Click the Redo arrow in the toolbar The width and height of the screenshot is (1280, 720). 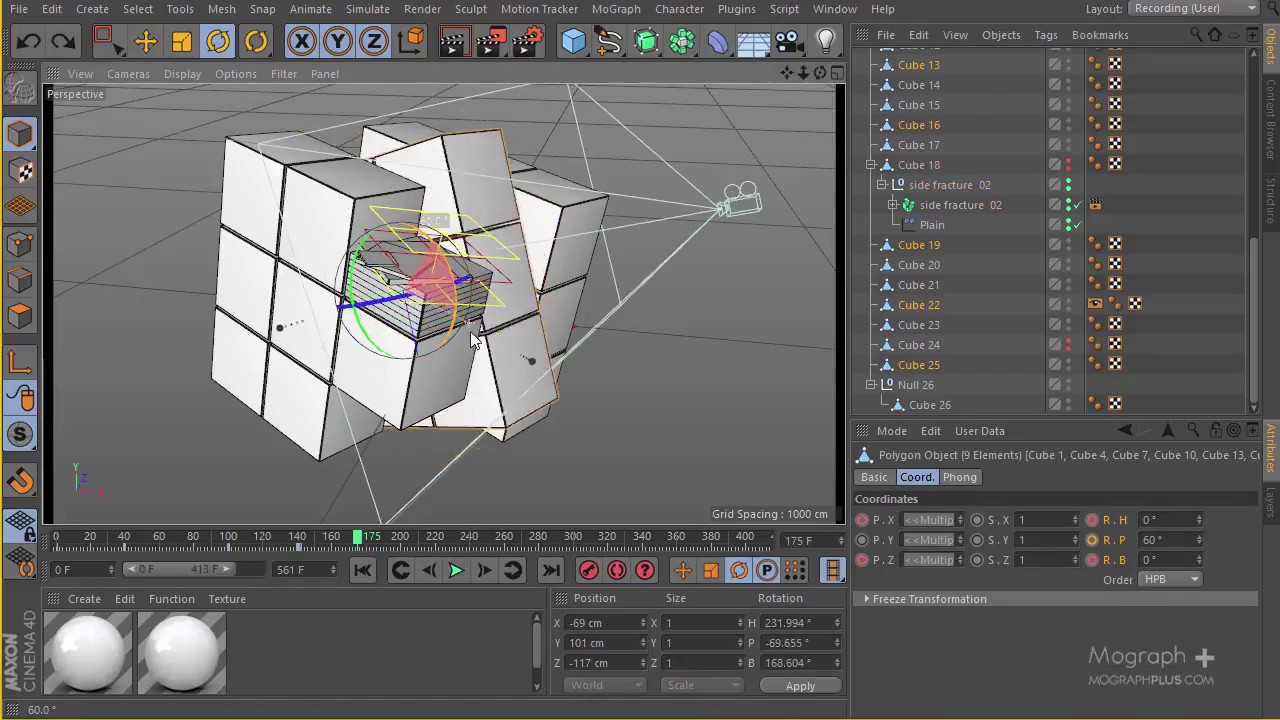[63, 41]
